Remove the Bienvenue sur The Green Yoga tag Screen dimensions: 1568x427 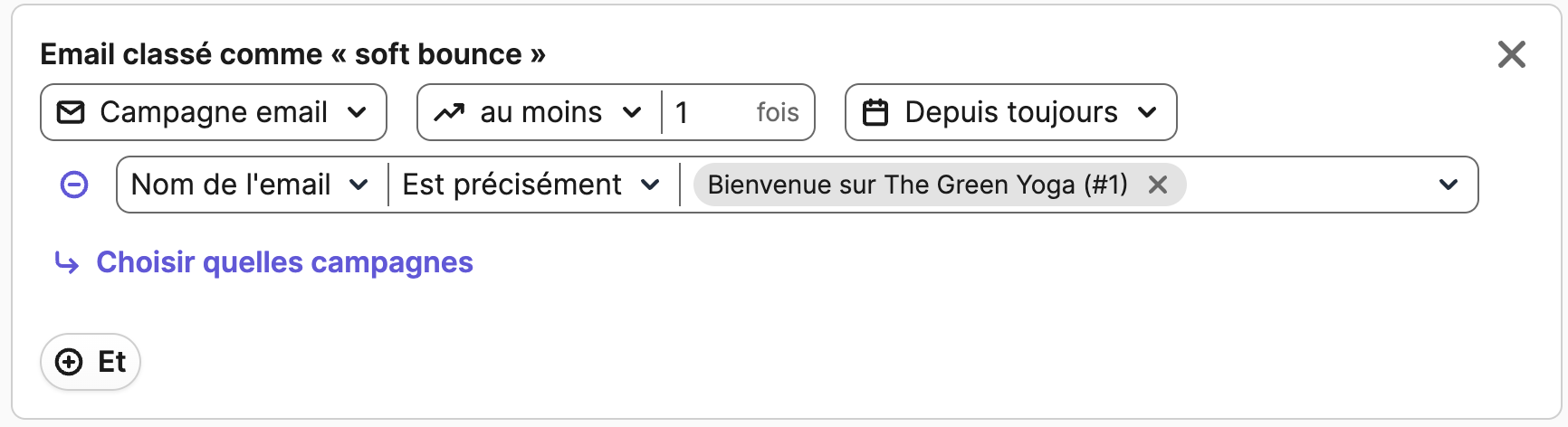tap(1157, 185)
